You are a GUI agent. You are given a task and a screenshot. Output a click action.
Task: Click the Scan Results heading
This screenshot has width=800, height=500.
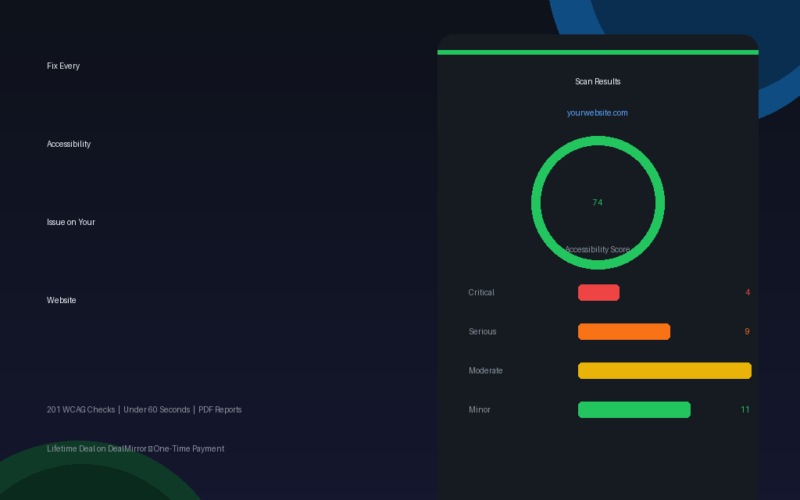(x=597, y=81)
